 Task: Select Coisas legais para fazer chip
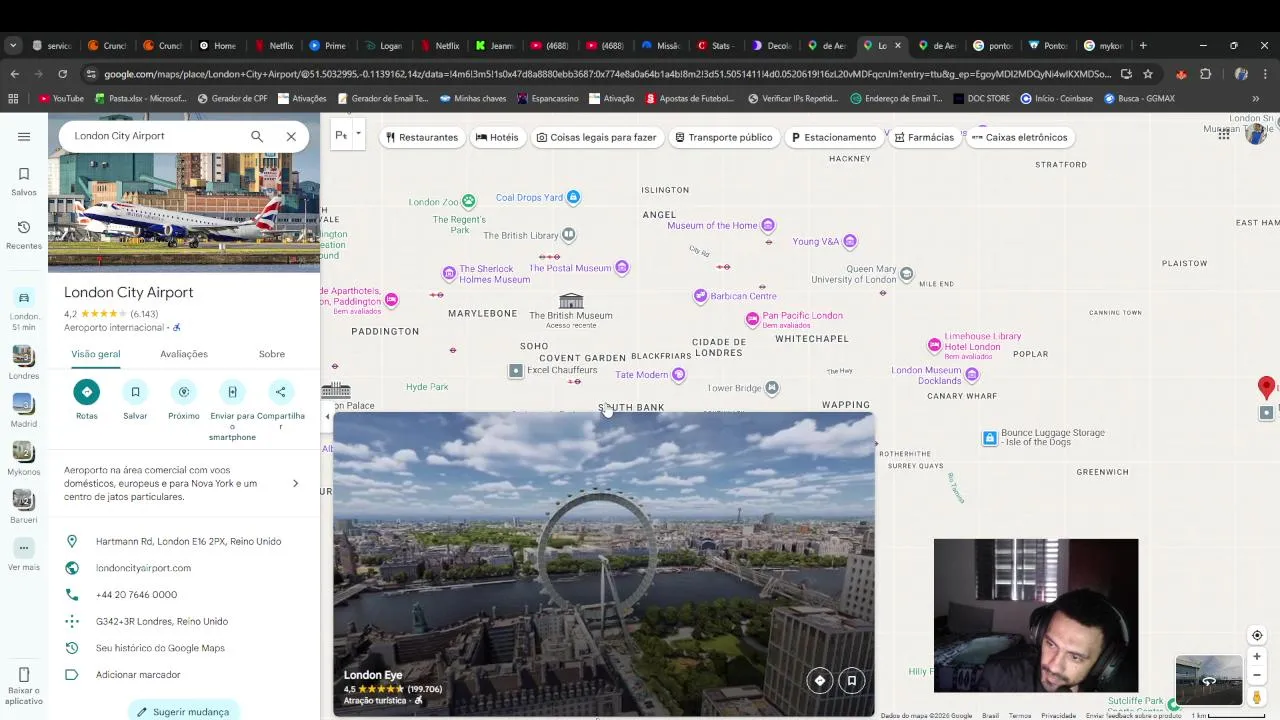click(596, 137)
